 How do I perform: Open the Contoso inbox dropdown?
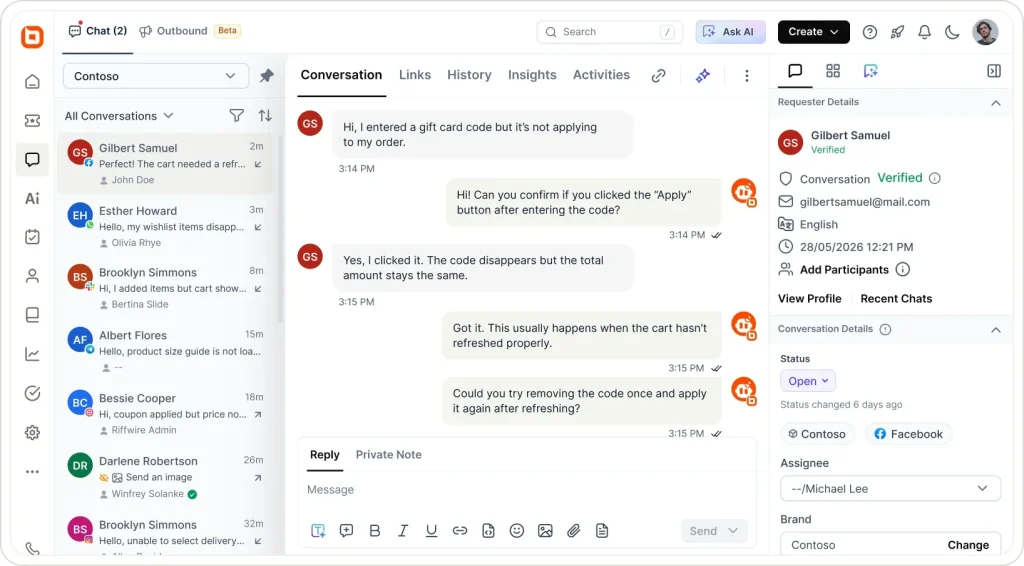[x=155, y=76]
